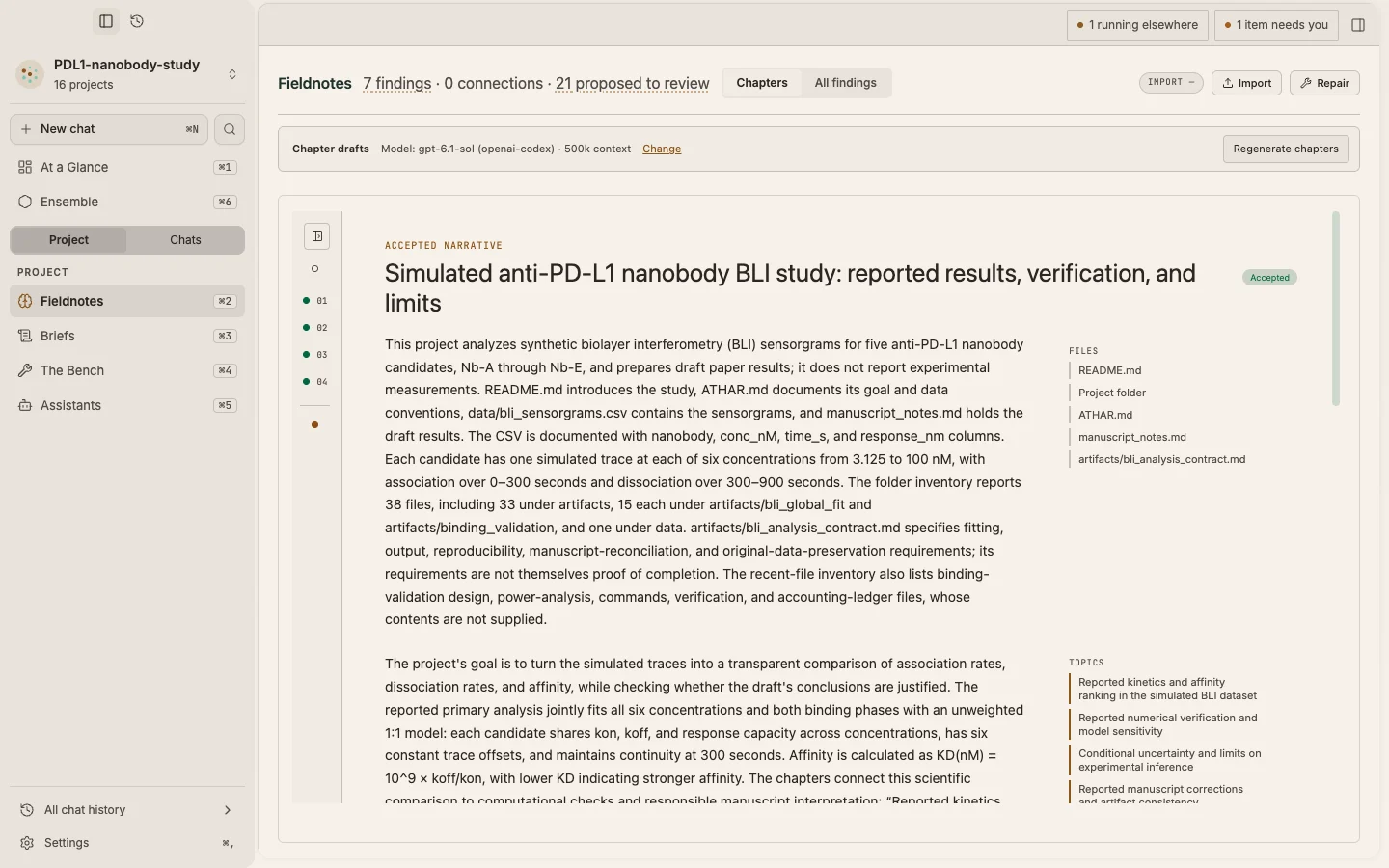Click the Accepted status badge
This screenshot has width=1389, height=868.
(1269, 278)
